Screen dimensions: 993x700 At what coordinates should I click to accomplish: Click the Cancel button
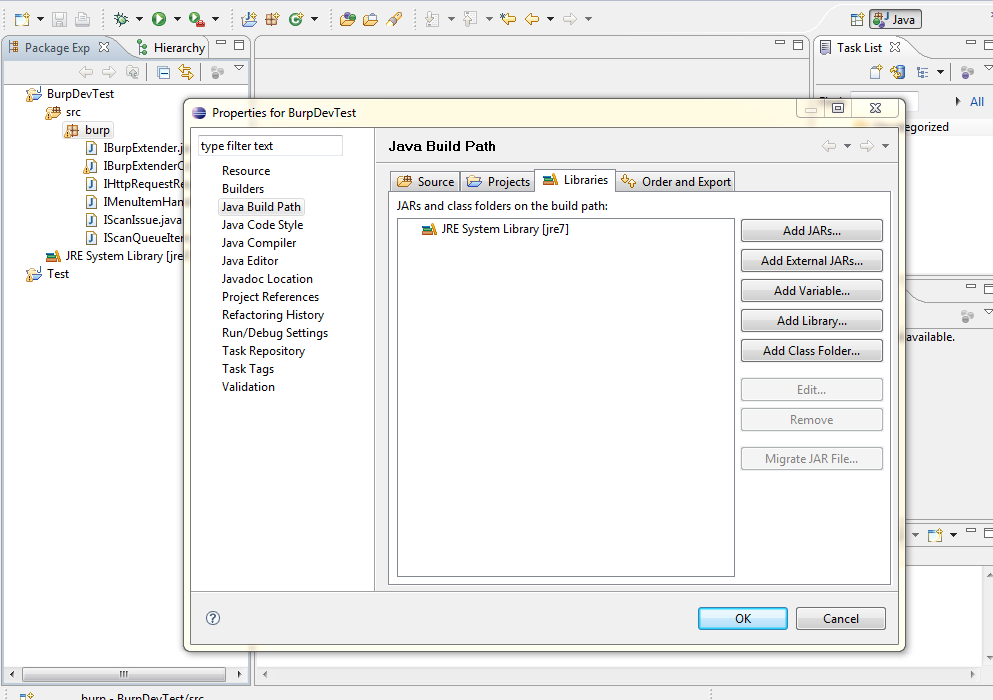pyautogui.click(x=840, y=618)
